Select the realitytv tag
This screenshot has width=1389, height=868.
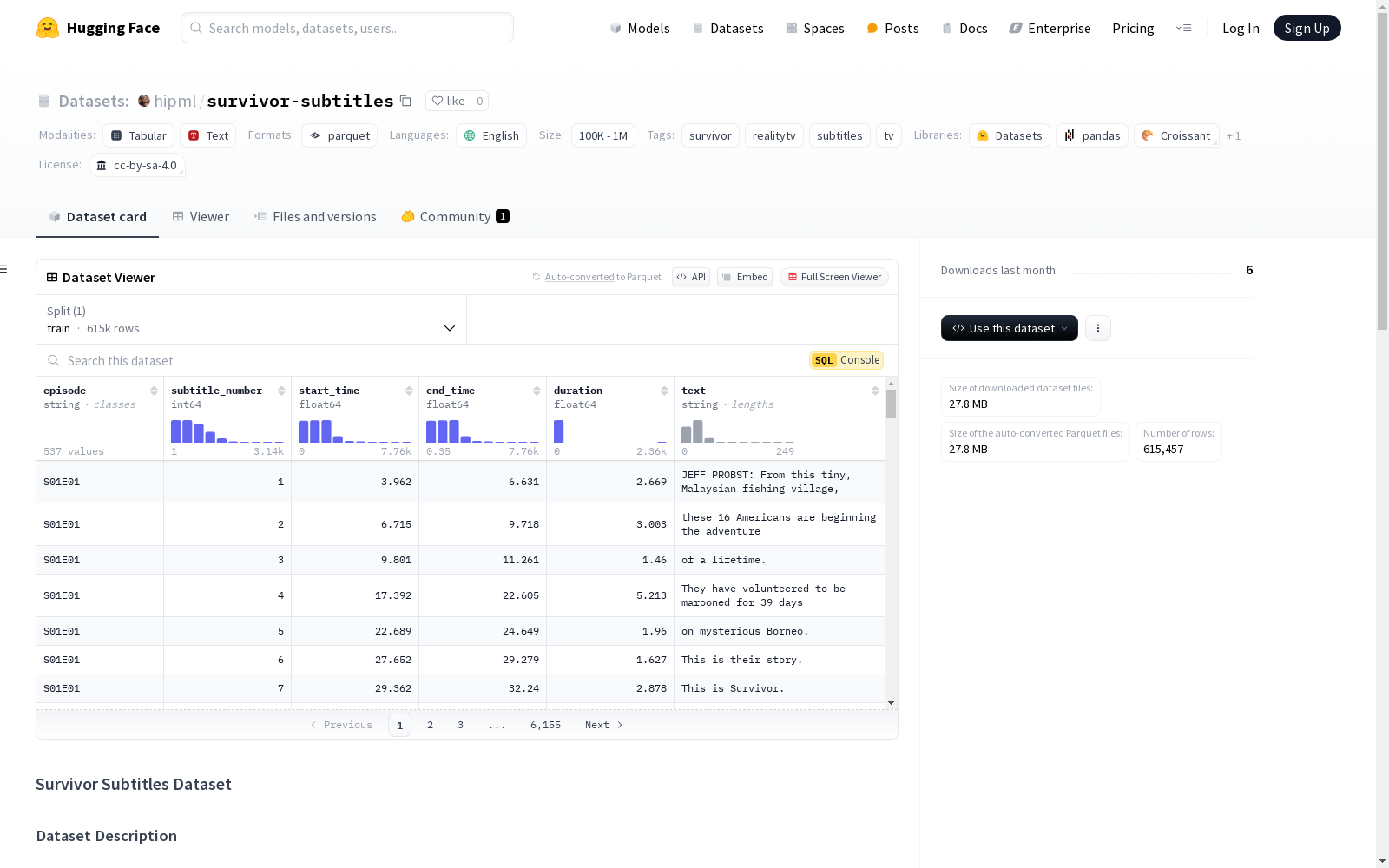[x=773, y=135]
